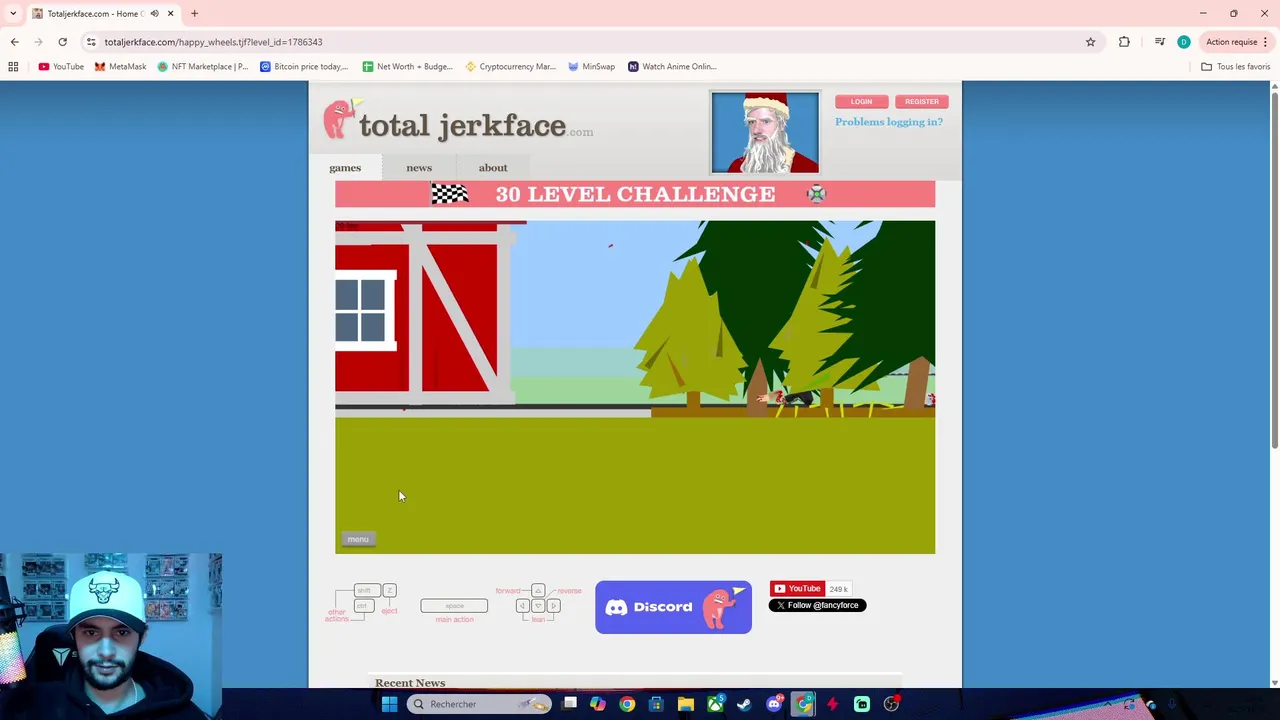This screenshot has width=1280, height=720.
Task: Open media control icon in Chrome toolbar
Action: [x=1159, y=42]
